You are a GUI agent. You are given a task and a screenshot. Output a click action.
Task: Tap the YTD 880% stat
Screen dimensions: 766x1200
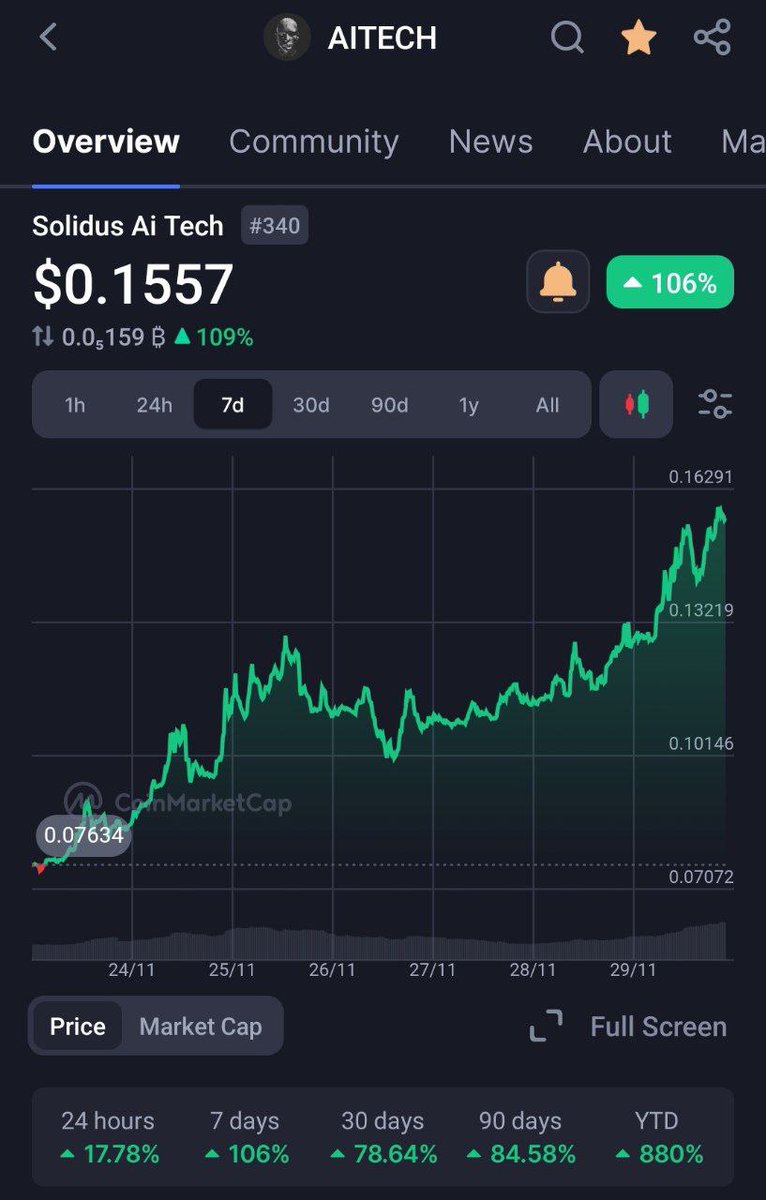pos(658,1138)
